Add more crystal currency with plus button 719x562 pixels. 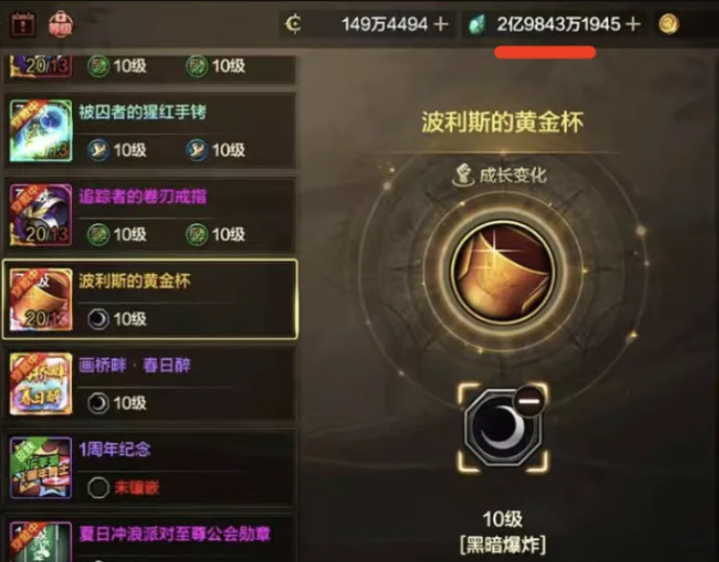(633, 24)
